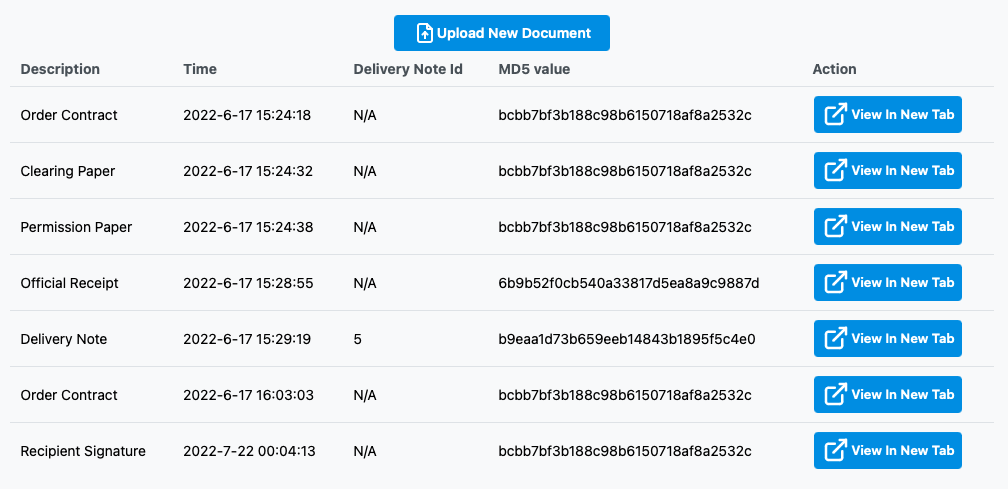This screenshot has height=489, width=1008.
Task: Click the 2022-7-22 00:04:13 timestamp
Action: pyautogui.click(x=249, y=451)
